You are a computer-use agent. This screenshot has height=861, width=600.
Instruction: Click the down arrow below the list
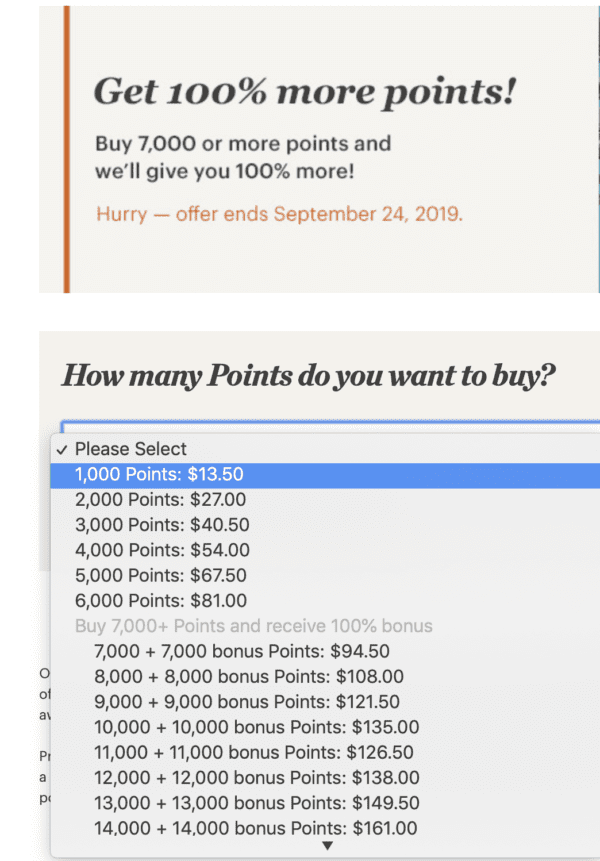[x=327, y=847]
